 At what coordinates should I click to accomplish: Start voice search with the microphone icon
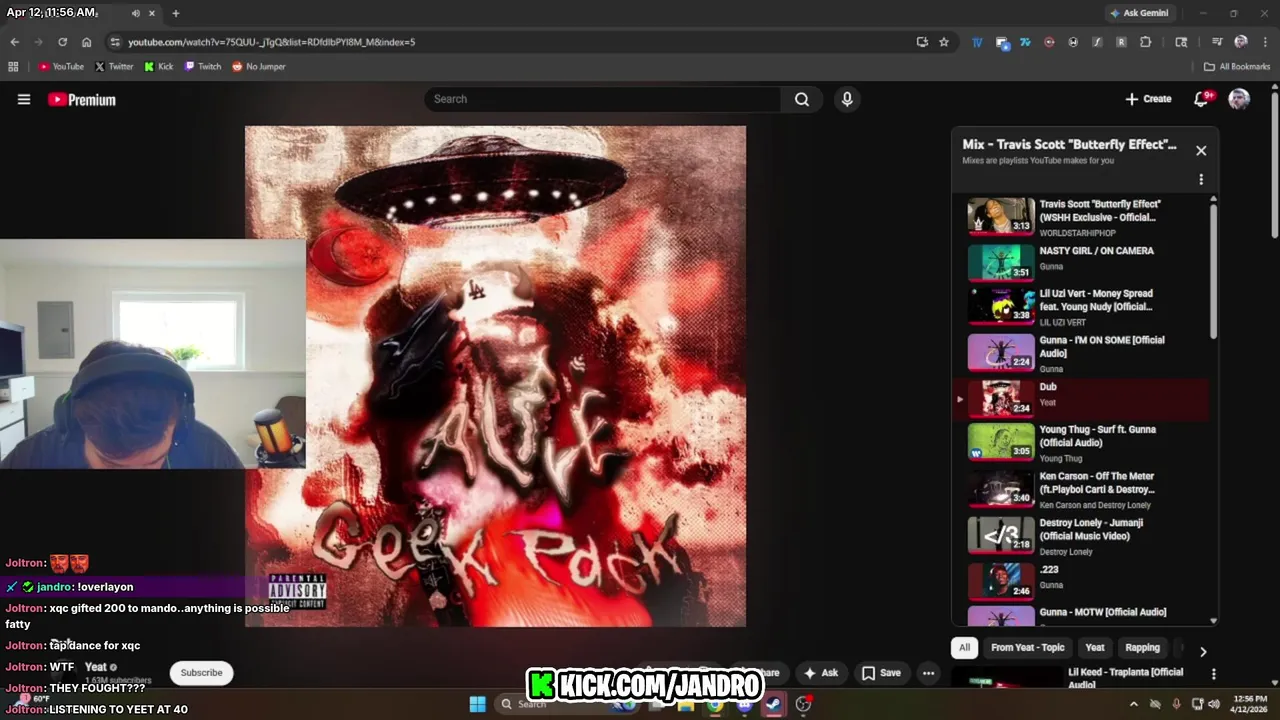847,99
